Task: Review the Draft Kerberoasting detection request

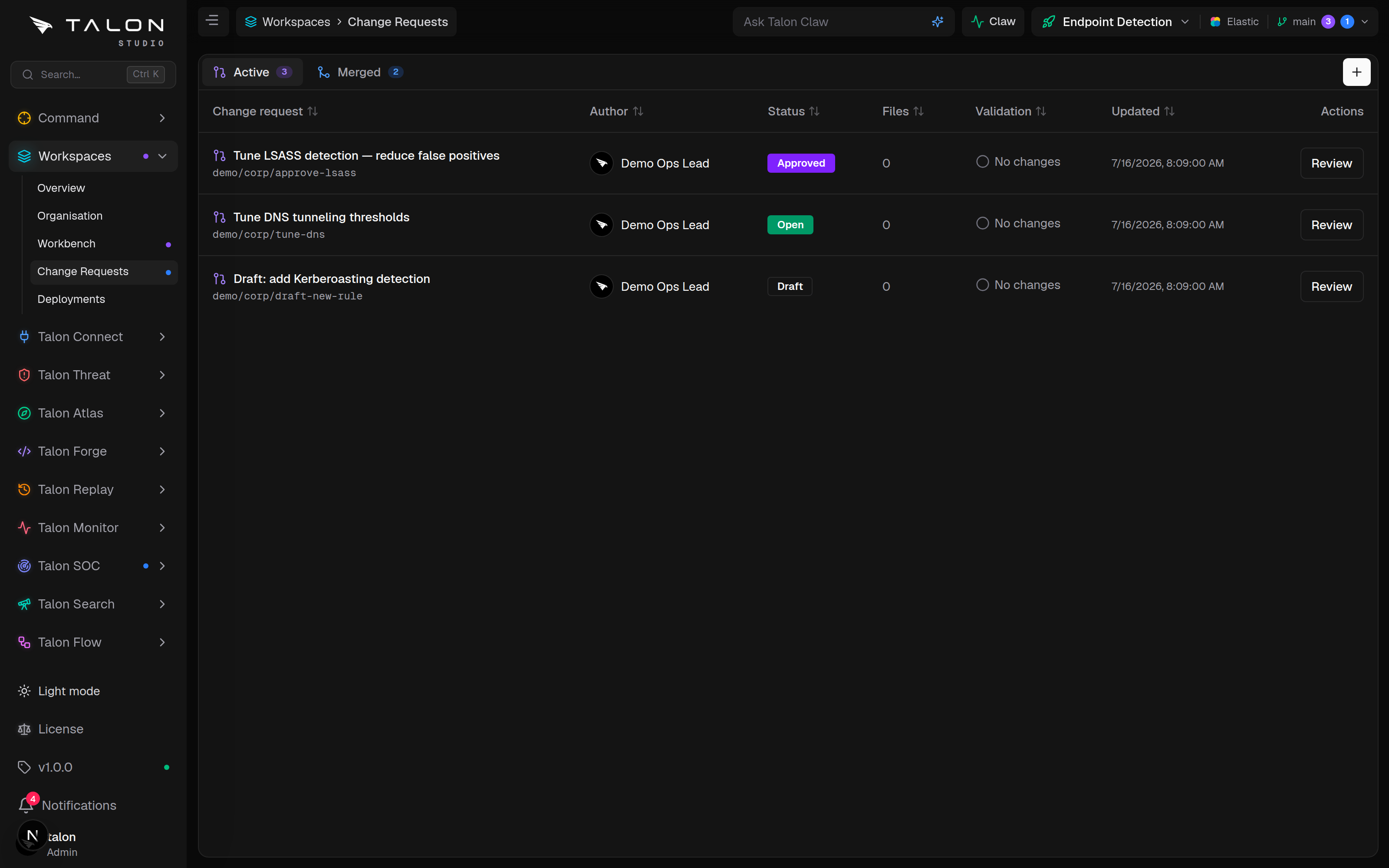Action: pyautogui.click(x=1331, y=286)
